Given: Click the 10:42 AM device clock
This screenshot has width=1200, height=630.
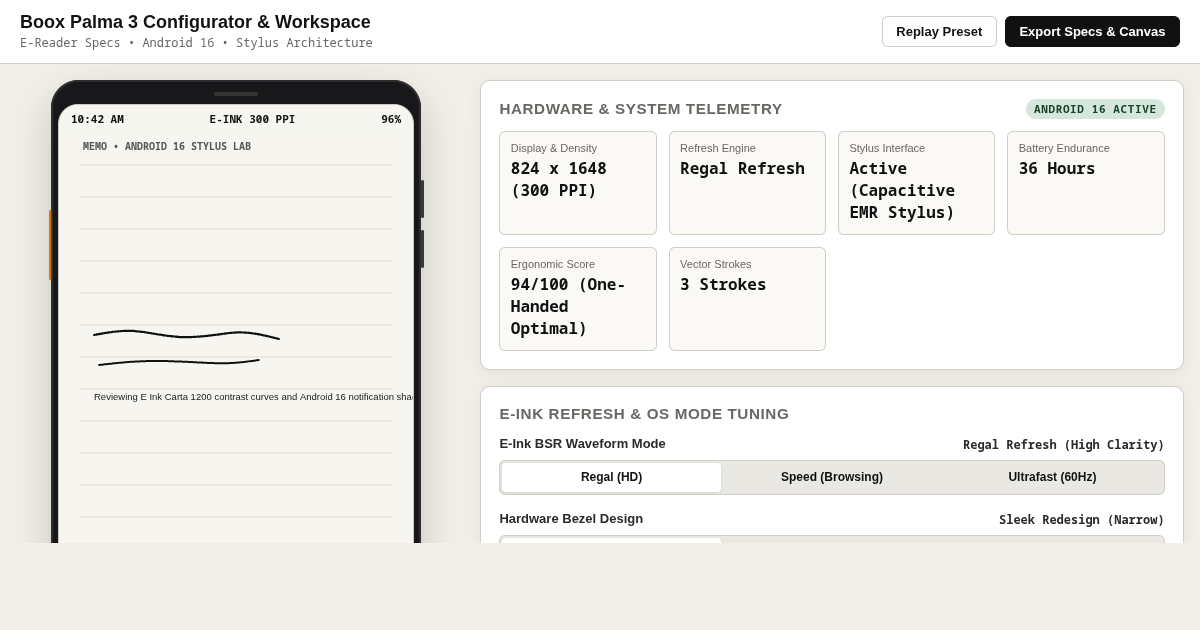Looking at the screenshot, I should (x=97, y=120).
